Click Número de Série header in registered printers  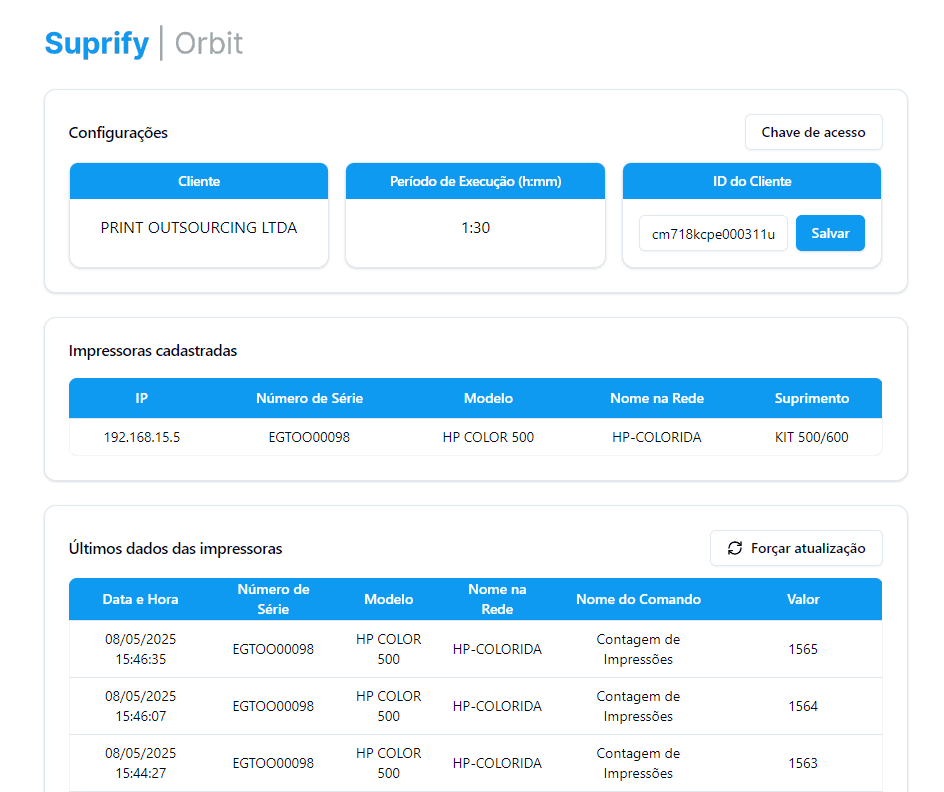point(309,398)
